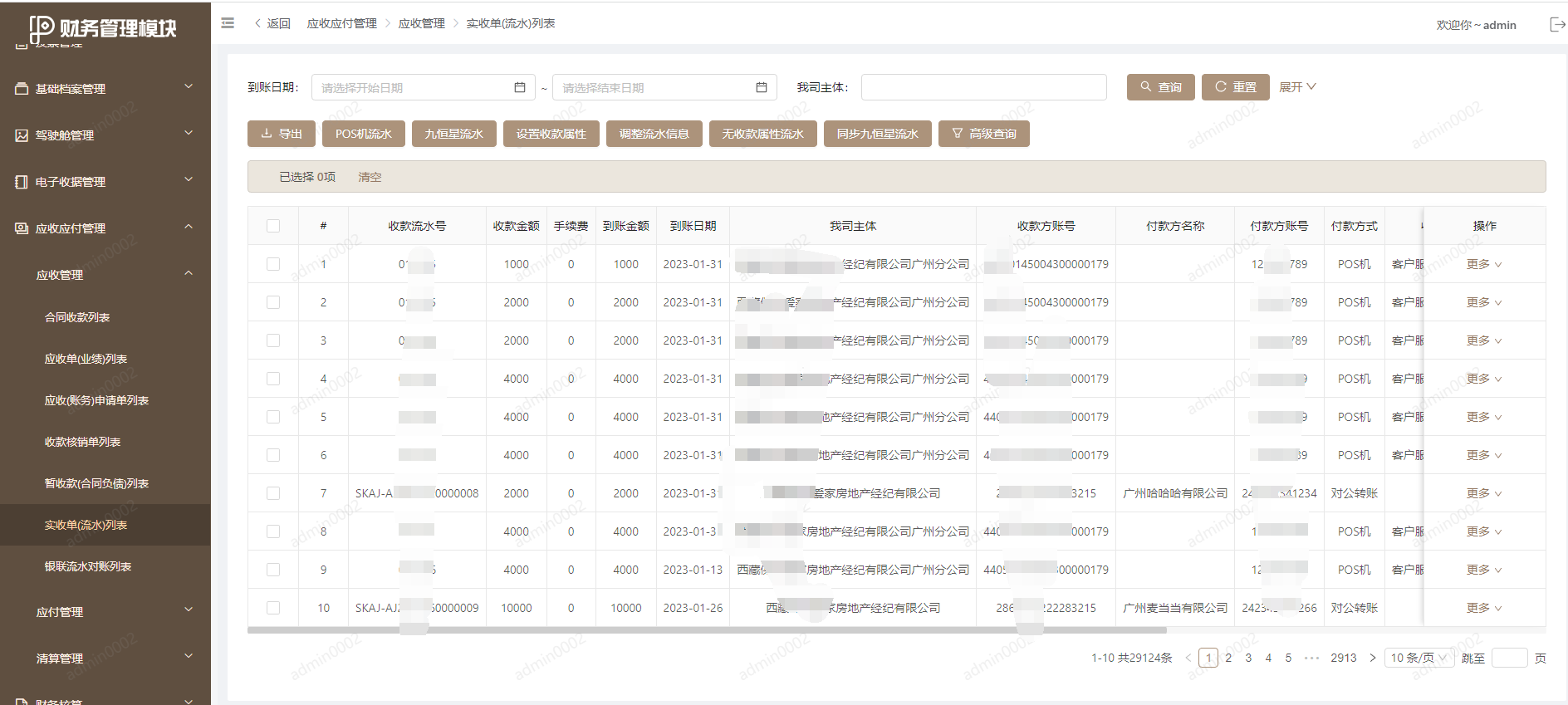Expand the 基础档案管理 menu
Image resolution: width=1568 pixels, height=705 pixels.
coord(189,86)
